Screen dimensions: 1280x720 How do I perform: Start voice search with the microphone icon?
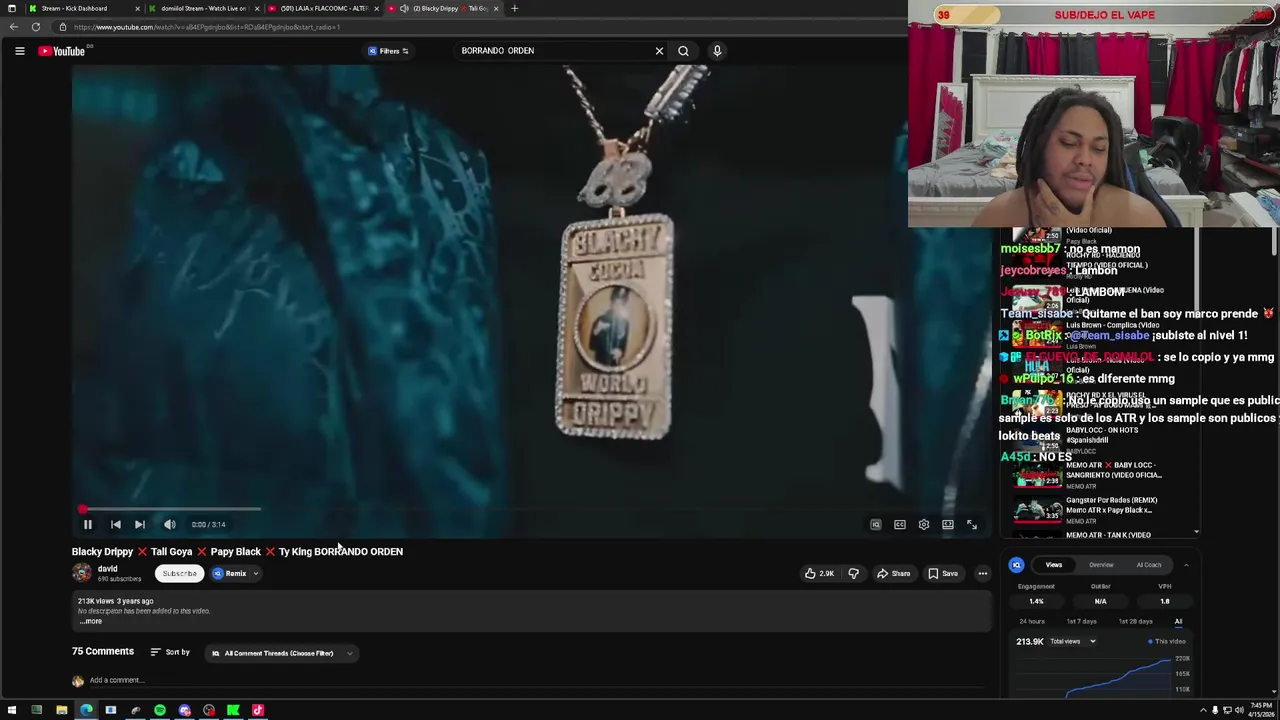coord(717,51)
